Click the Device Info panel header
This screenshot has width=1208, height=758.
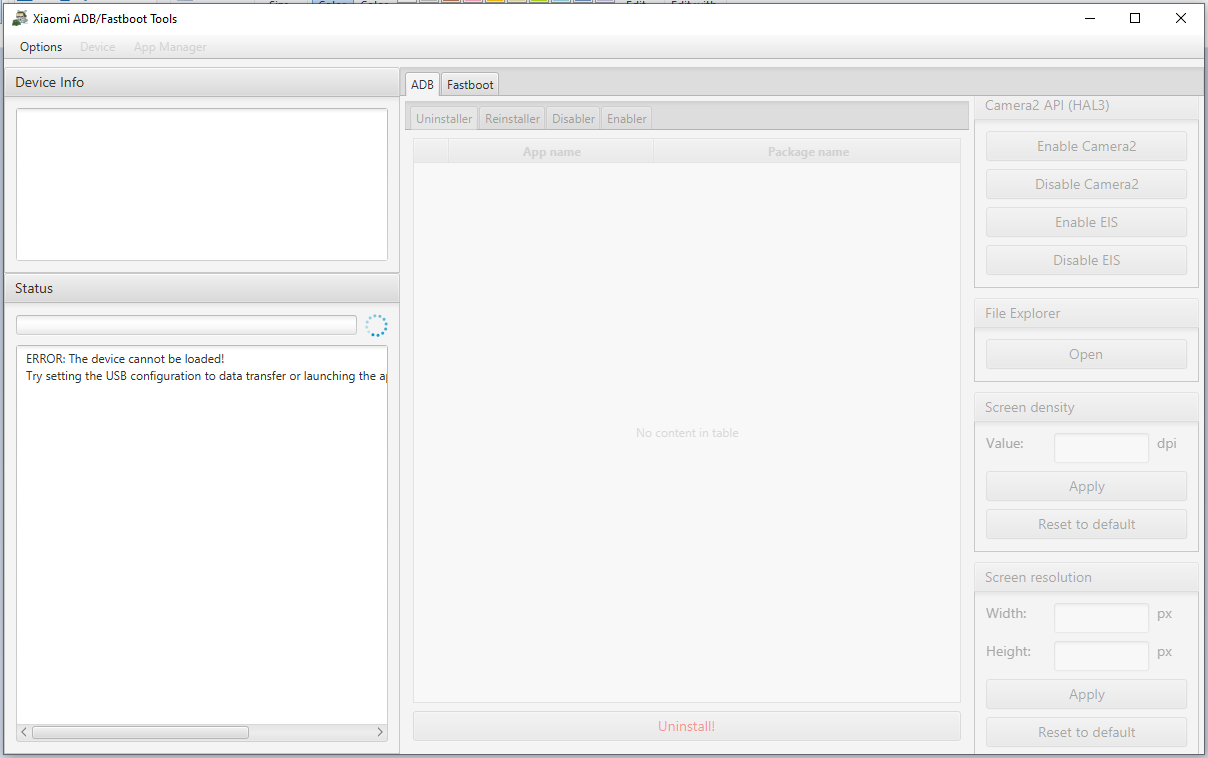click(x=202, y=83)
